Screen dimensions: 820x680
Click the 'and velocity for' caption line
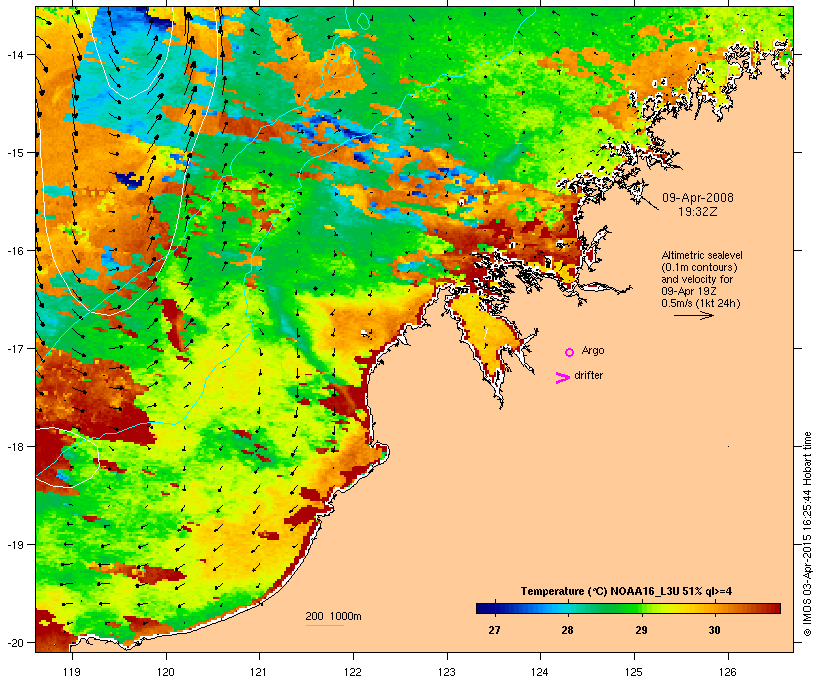click(x=697, y=279)
